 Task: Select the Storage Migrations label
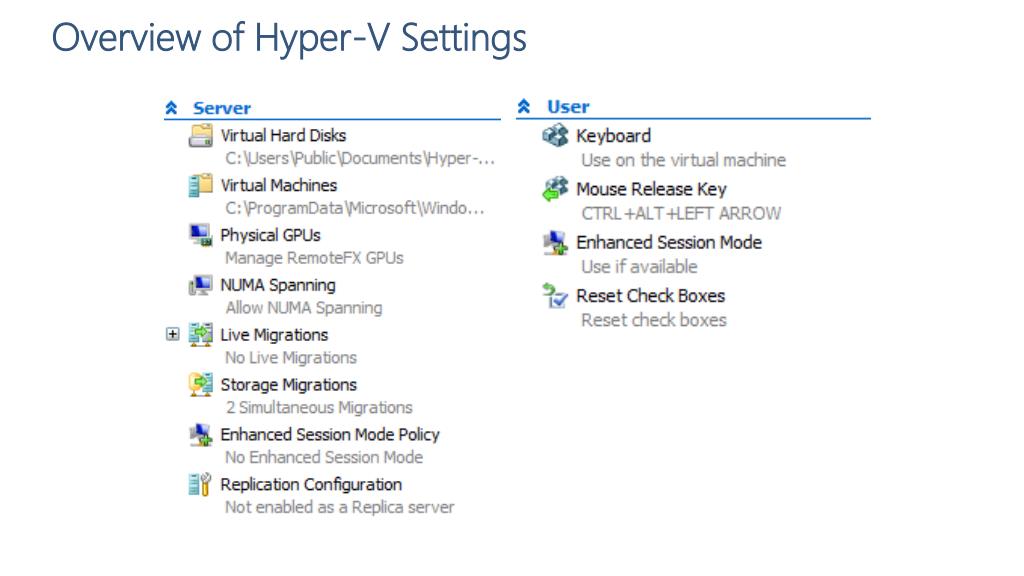[289, 385]
